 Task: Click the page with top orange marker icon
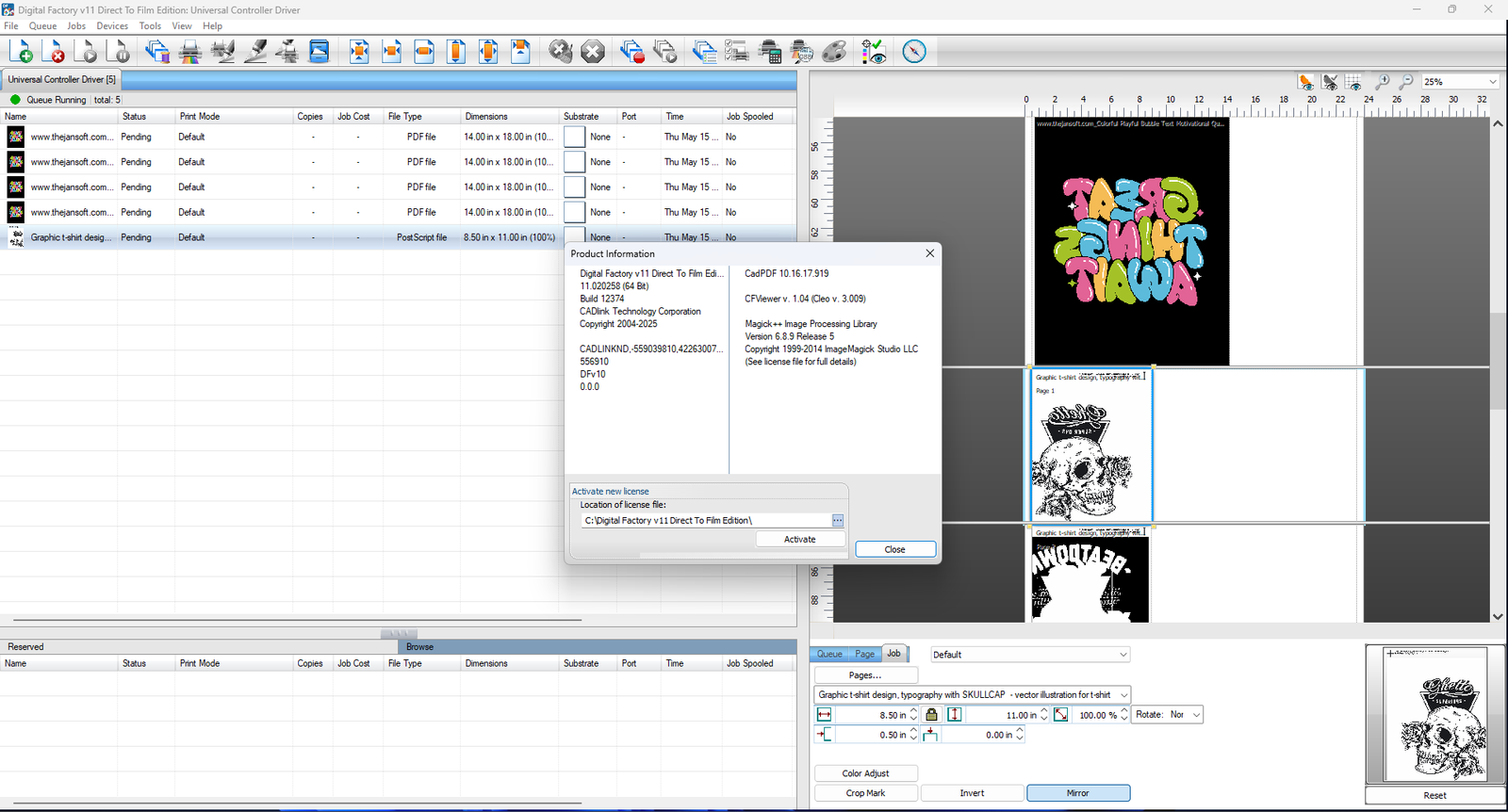pyautogui.click(x=520, y=52)
